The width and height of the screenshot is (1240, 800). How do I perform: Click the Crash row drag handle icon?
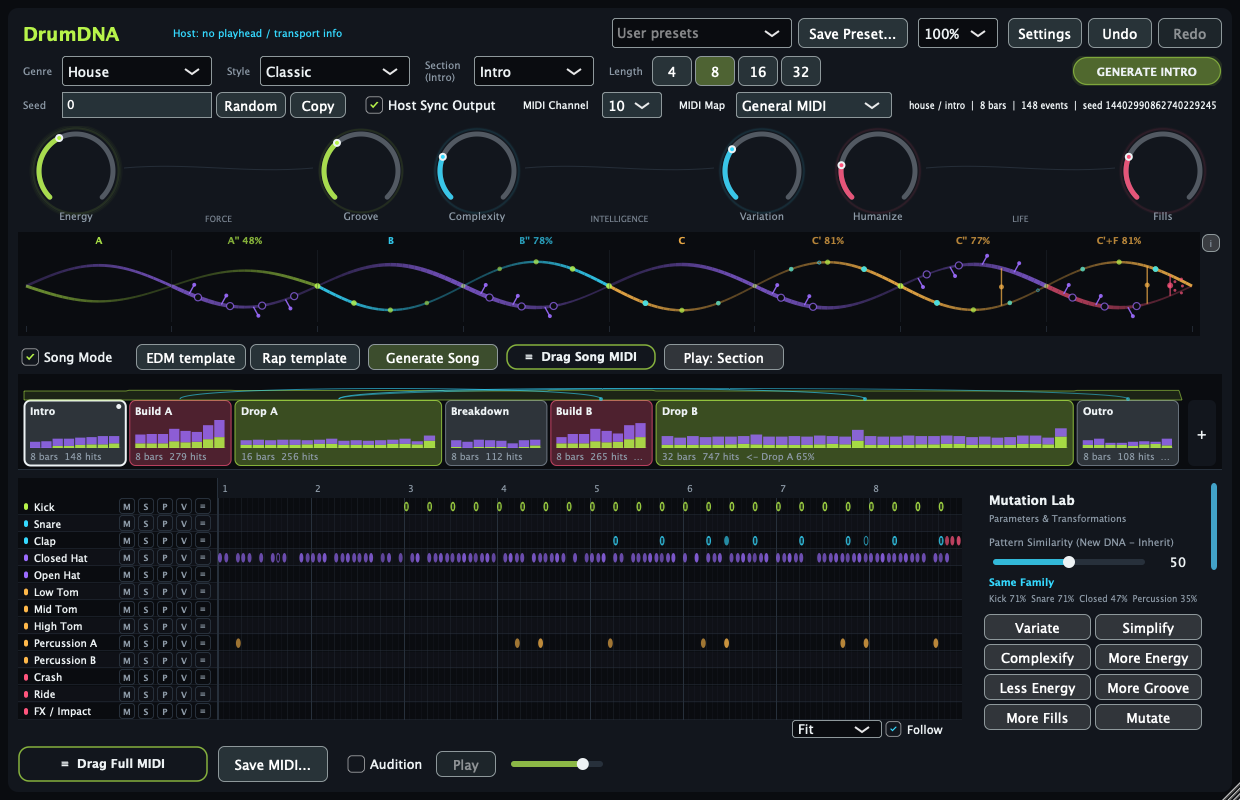(203, 677)
